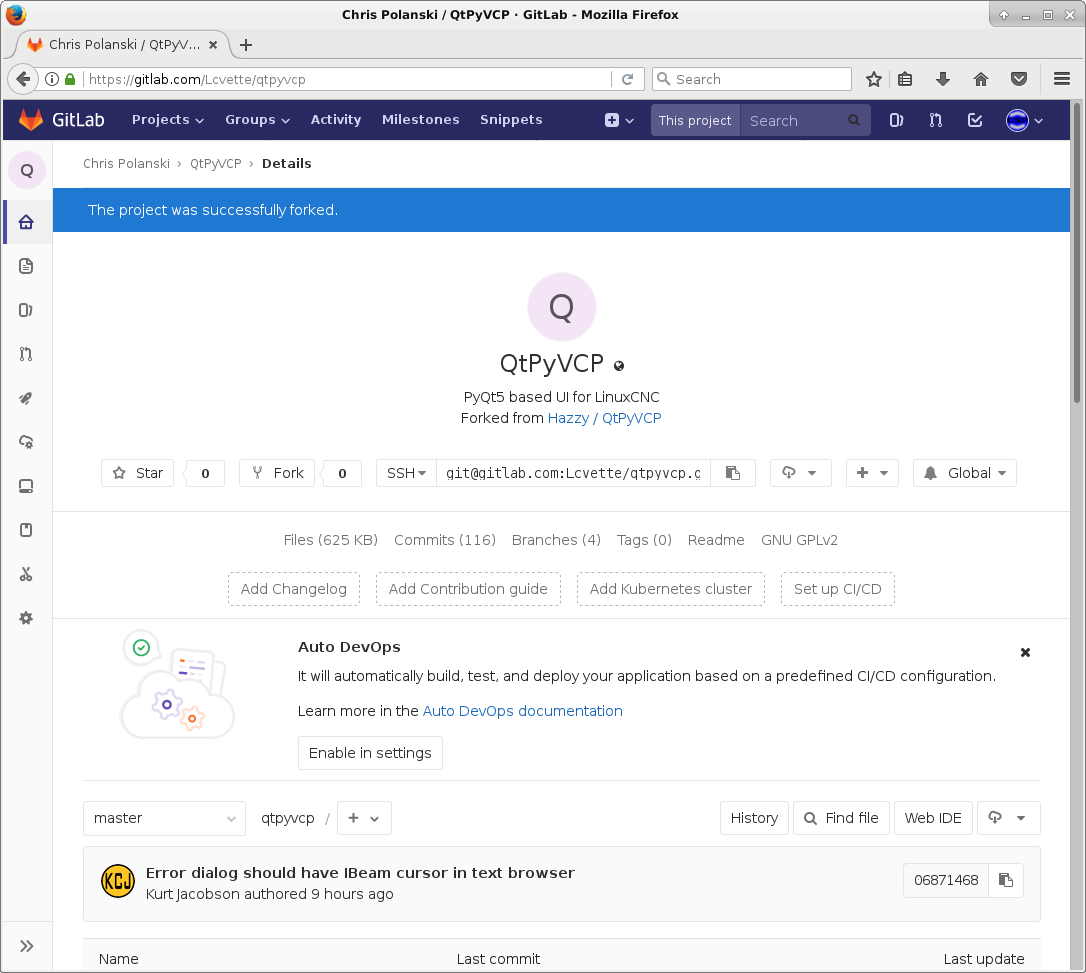The width and height of the screenshot is (1086, 973).
Task: Open the Wiki icon in sidebar
Action: pyautogui.click(x=26, y=530)
